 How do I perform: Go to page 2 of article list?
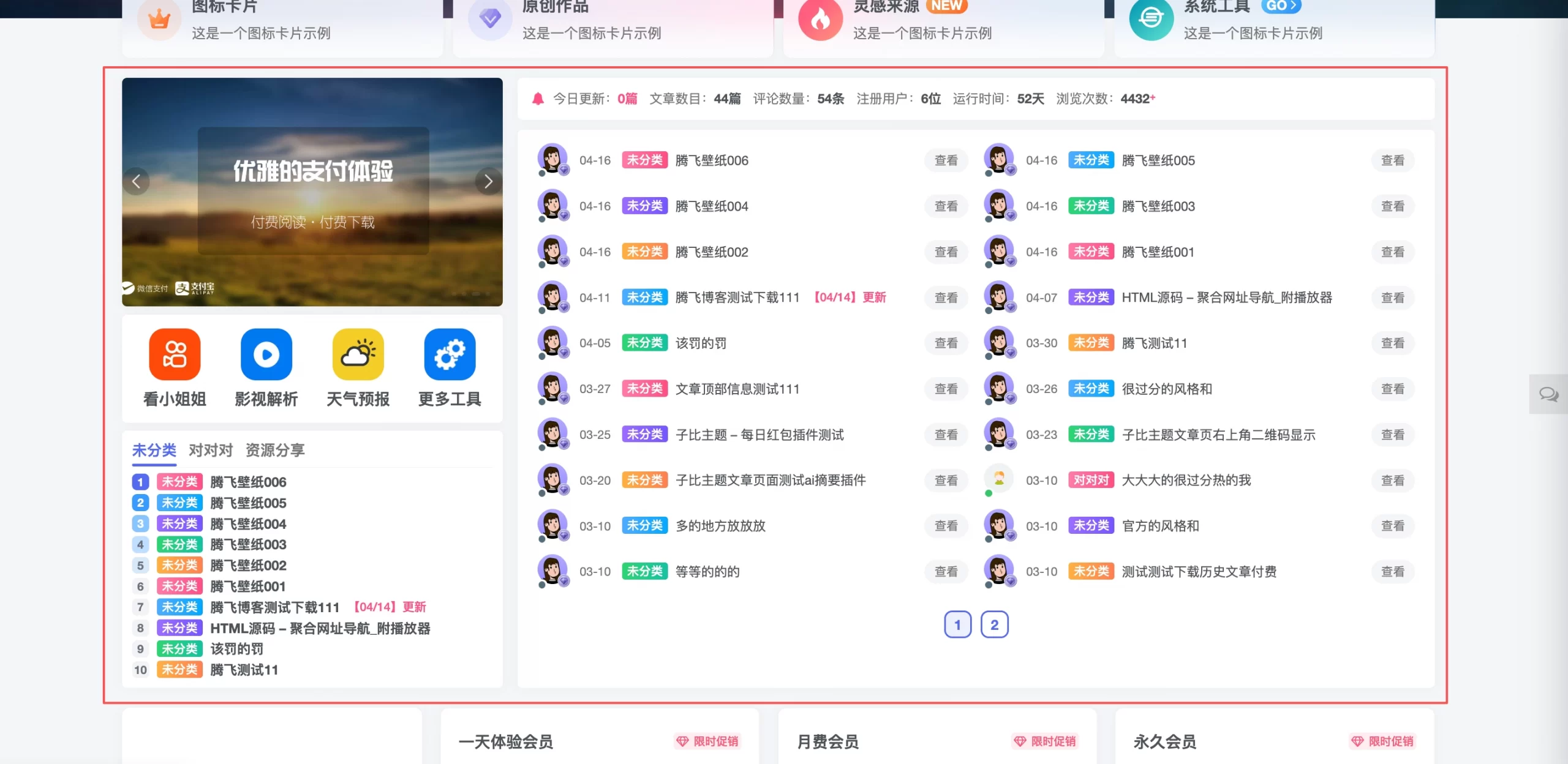point(995,624)
